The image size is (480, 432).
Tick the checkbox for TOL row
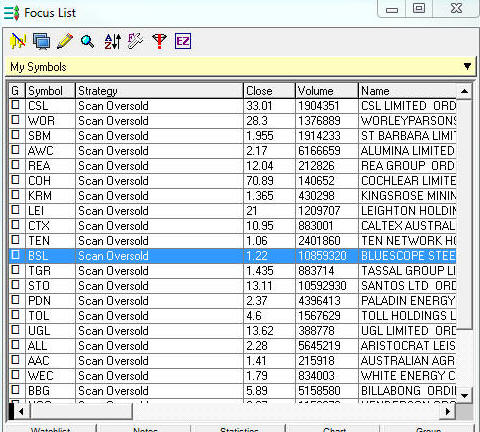point(15,315)
